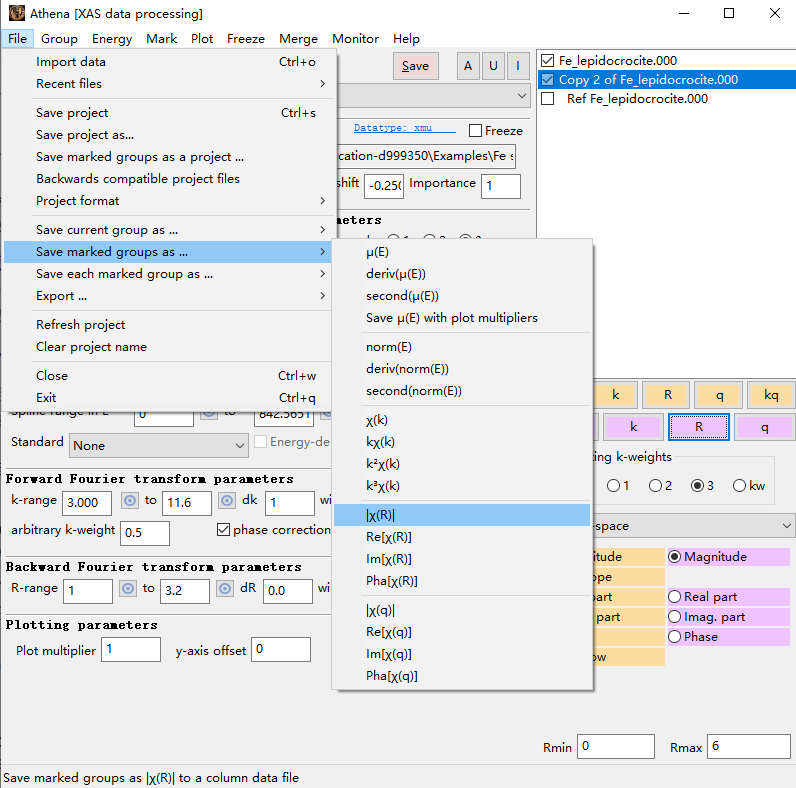The width and height of the screenshot is (796, 788).
Task: Click the Rmin input field
Action: pyautogui.click(x=616, y=746)
